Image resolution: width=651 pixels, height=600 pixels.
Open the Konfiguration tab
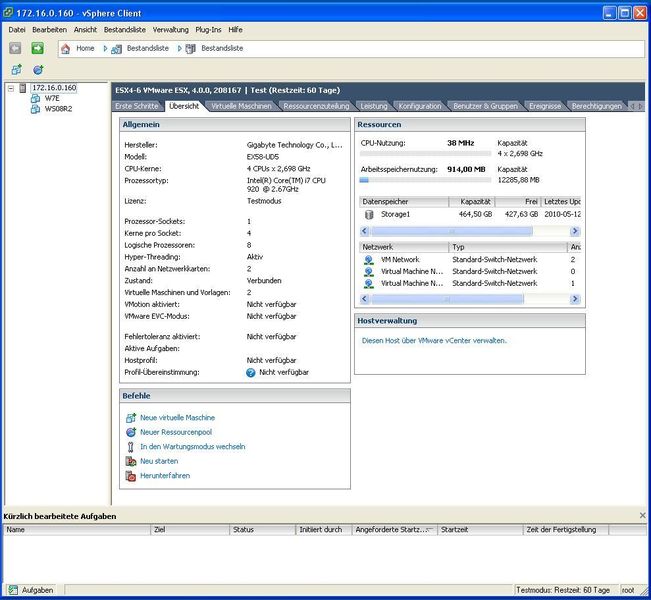click(419, 105)
